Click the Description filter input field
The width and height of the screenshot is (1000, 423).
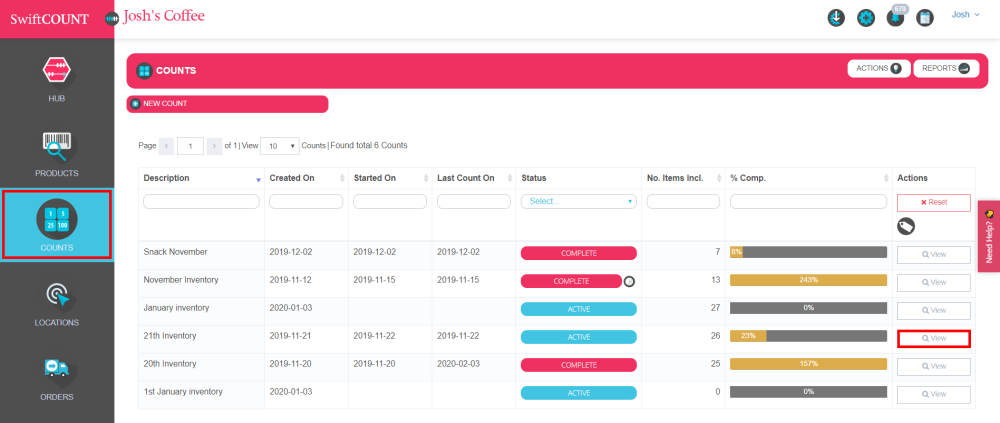coord(201,202)
